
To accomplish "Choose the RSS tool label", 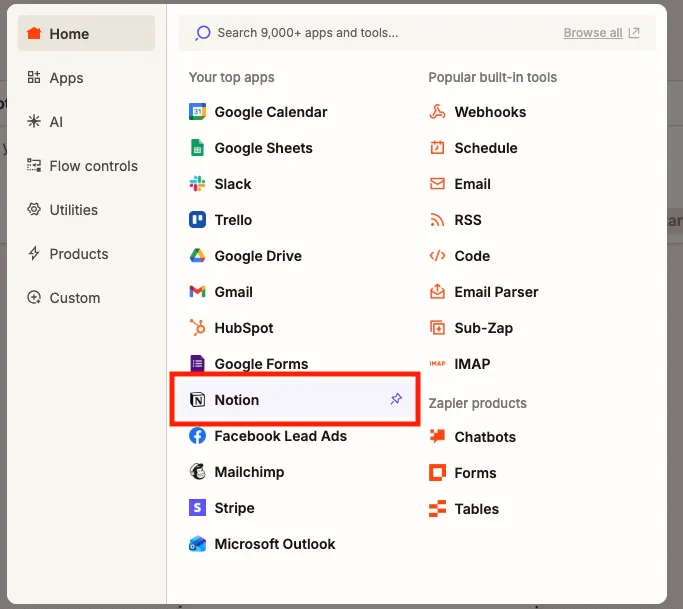I will [468, 220].
